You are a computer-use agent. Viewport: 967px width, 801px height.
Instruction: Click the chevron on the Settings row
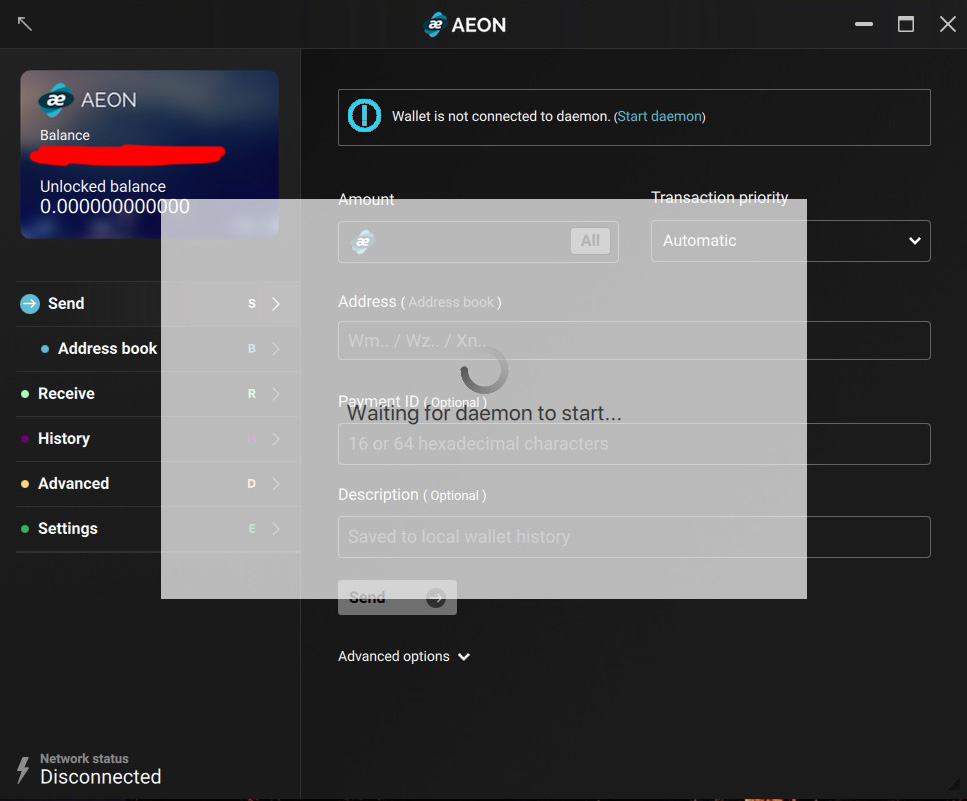[x=276, y=529]
